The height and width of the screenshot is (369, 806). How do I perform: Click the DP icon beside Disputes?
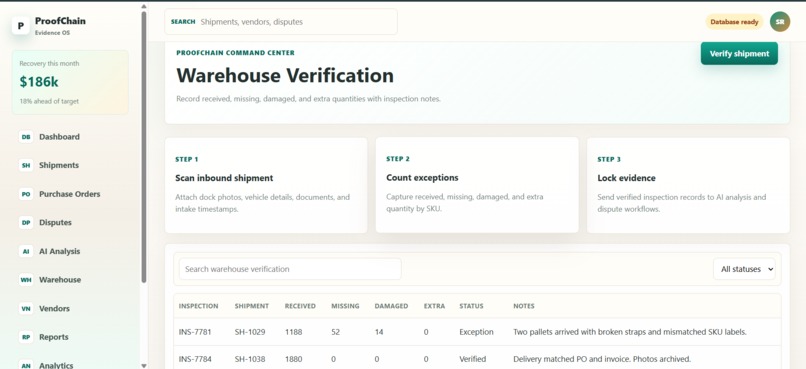coord(26,223)
